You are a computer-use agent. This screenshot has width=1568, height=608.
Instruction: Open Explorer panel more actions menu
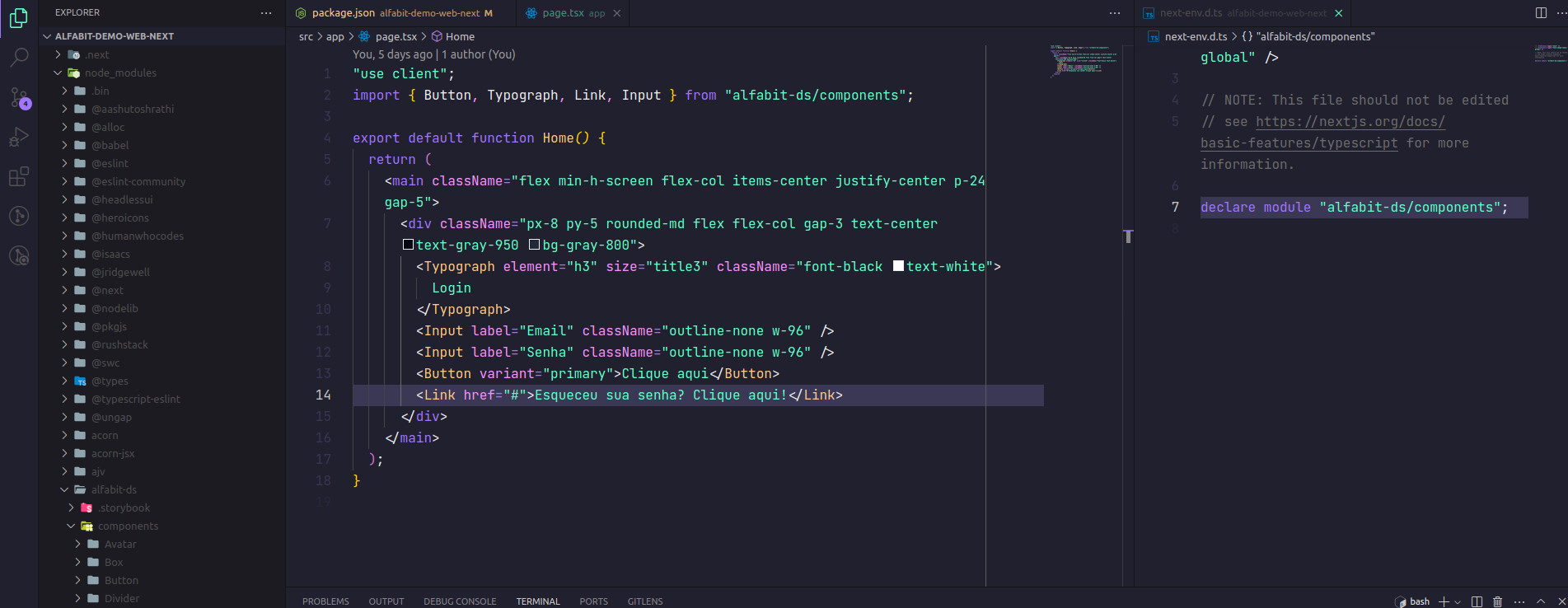pyautogui.click(x=265, y=13)
